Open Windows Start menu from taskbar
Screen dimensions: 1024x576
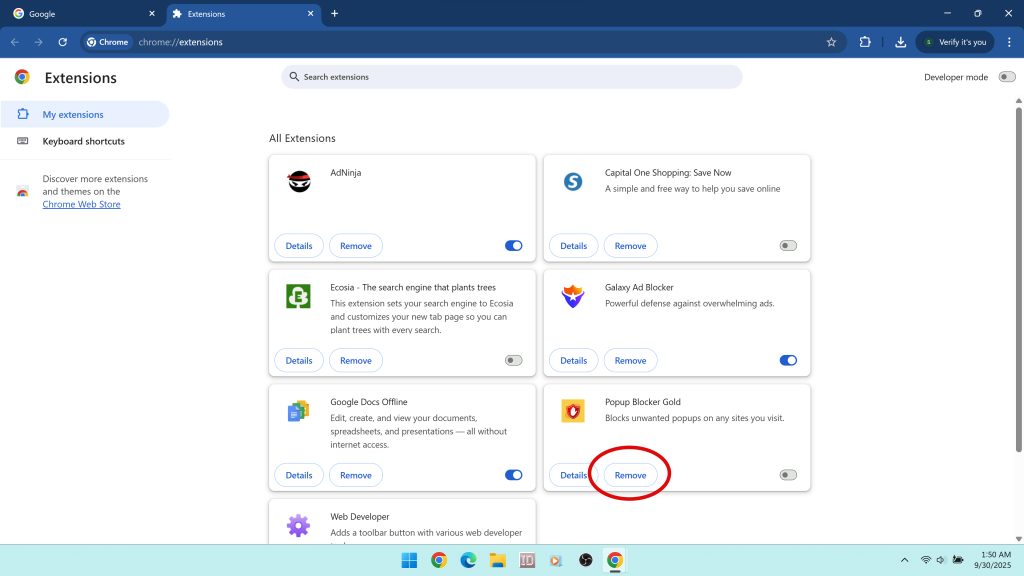click(x=409, y=560)
